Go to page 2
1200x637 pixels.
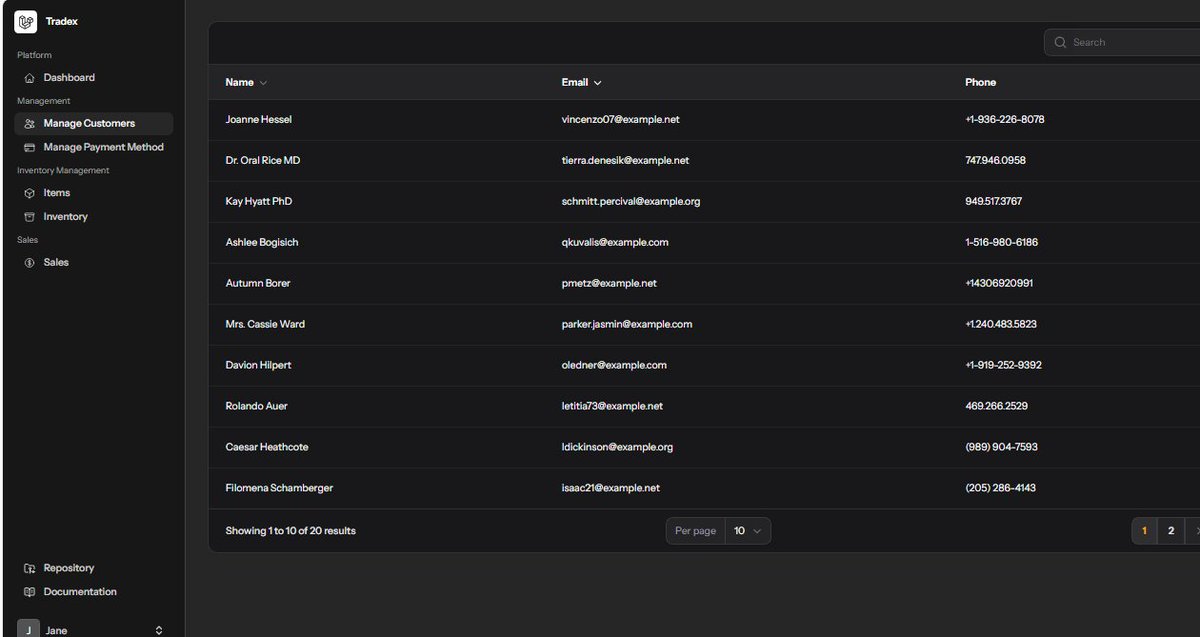click(1171, 531)
